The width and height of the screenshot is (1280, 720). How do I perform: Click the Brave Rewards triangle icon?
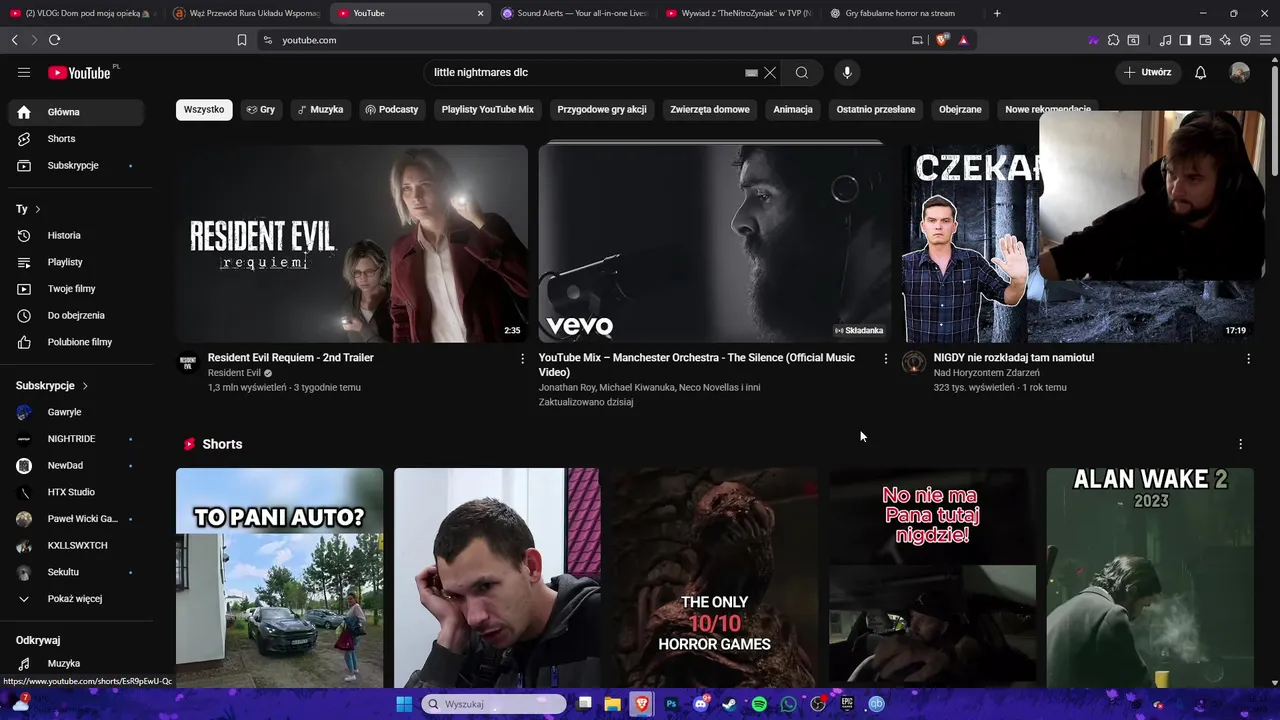tap(963, 40)
